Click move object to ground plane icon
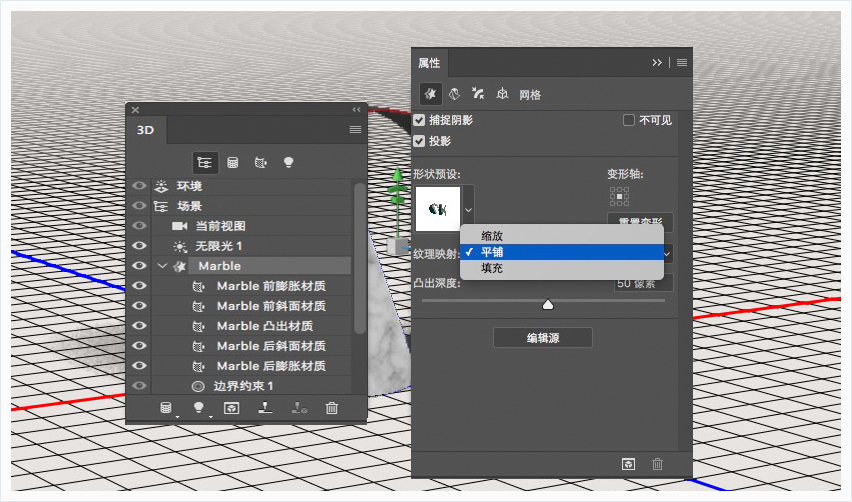This screenshot has width=852, height=502. [x=265, y=407]
